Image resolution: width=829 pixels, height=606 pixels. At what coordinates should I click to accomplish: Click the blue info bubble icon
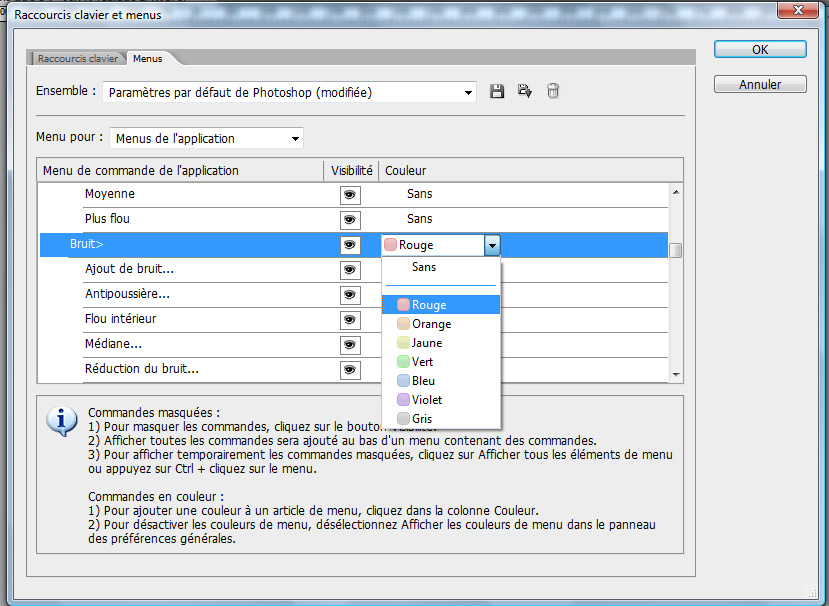click(x=61, y=421)
